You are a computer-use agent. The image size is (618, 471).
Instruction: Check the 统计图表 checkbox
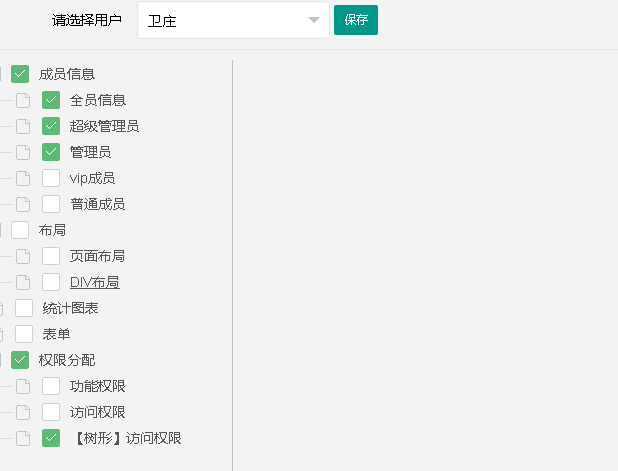(x=24, y=308)
